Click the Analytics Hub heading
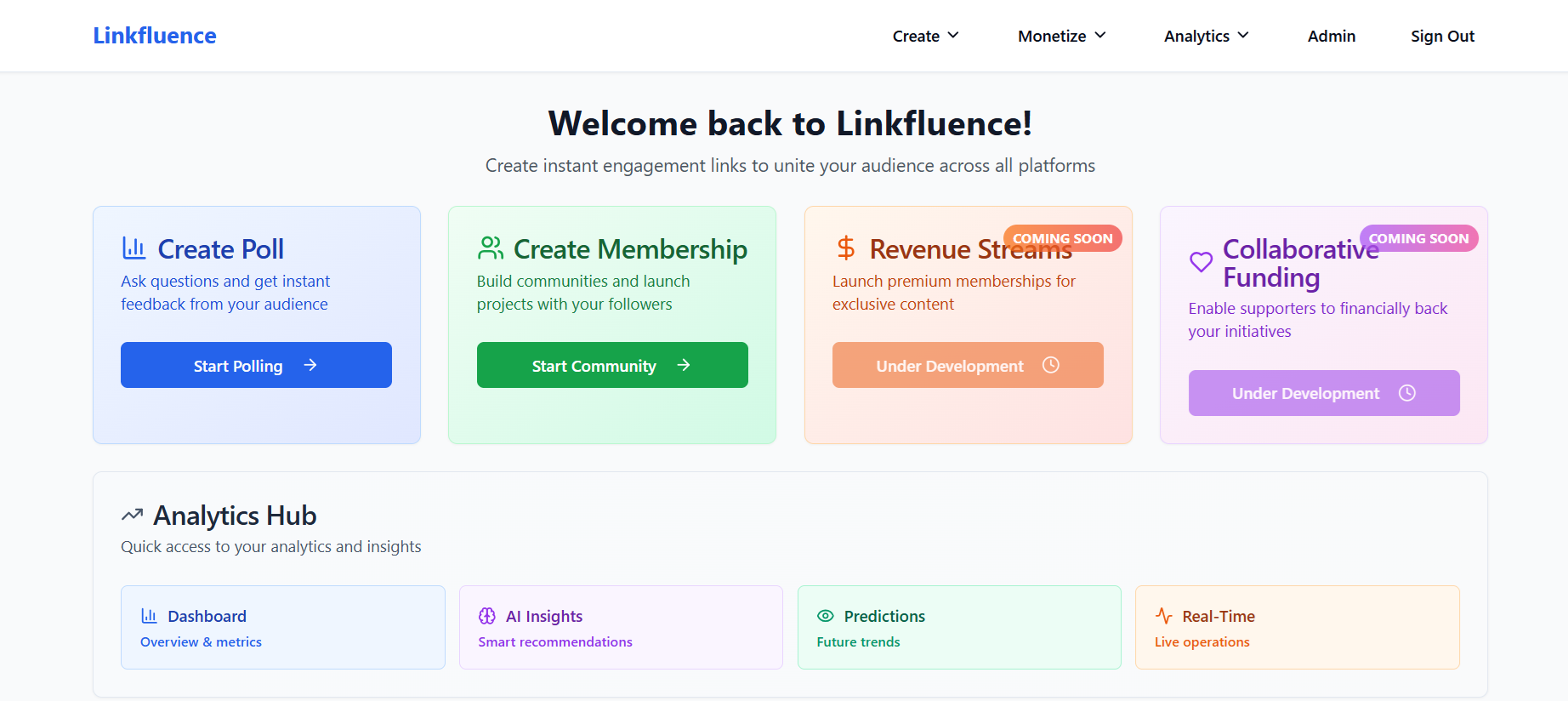1568x701 pixels. [x=235, y=516]
